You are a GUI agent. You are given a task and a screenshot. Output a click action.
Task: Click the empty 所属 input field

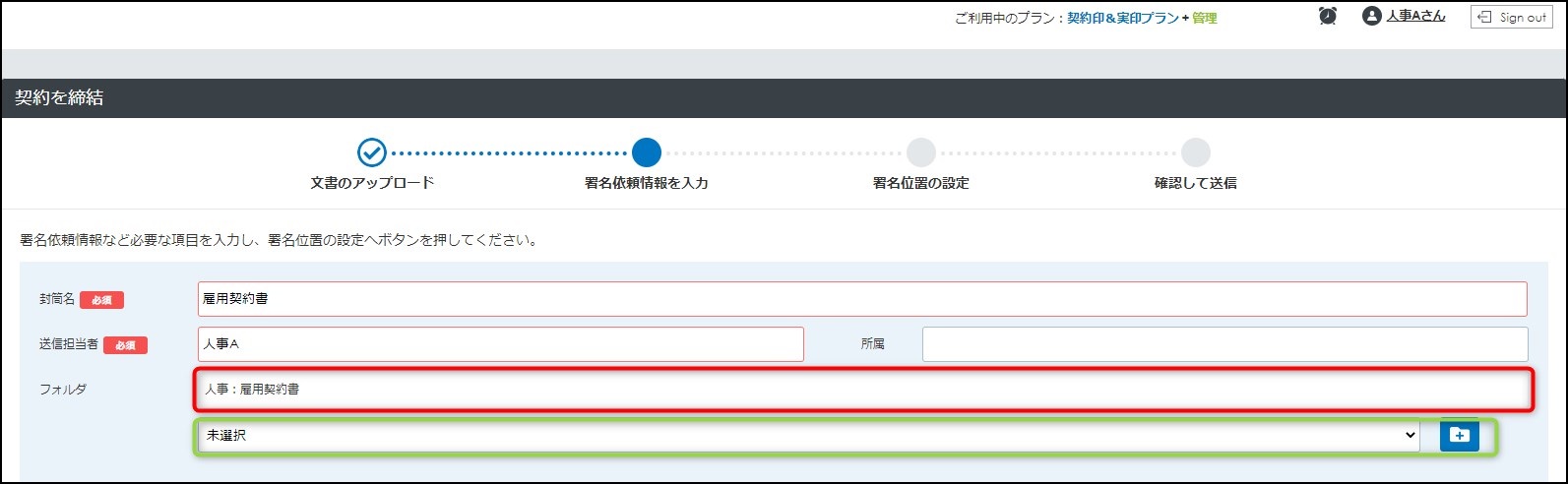1224,344
